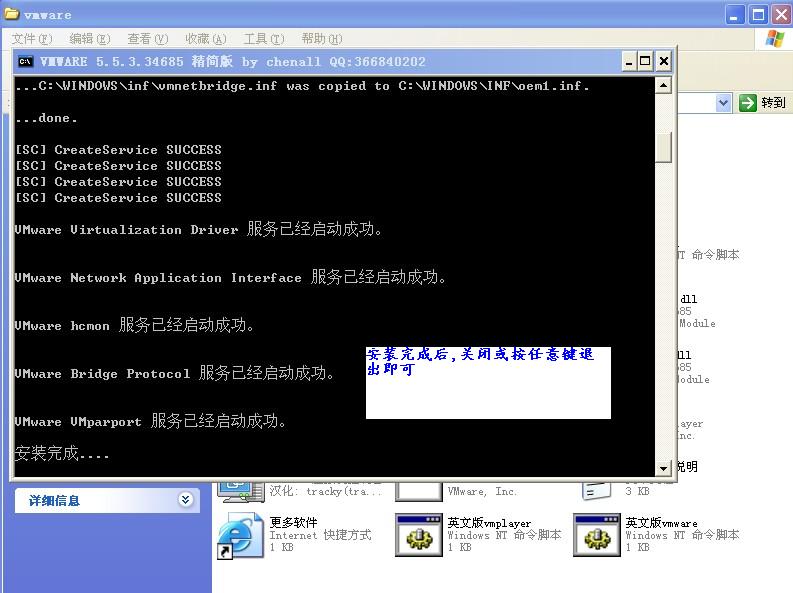Open the address bar dropdown arrow

(724, 103)
